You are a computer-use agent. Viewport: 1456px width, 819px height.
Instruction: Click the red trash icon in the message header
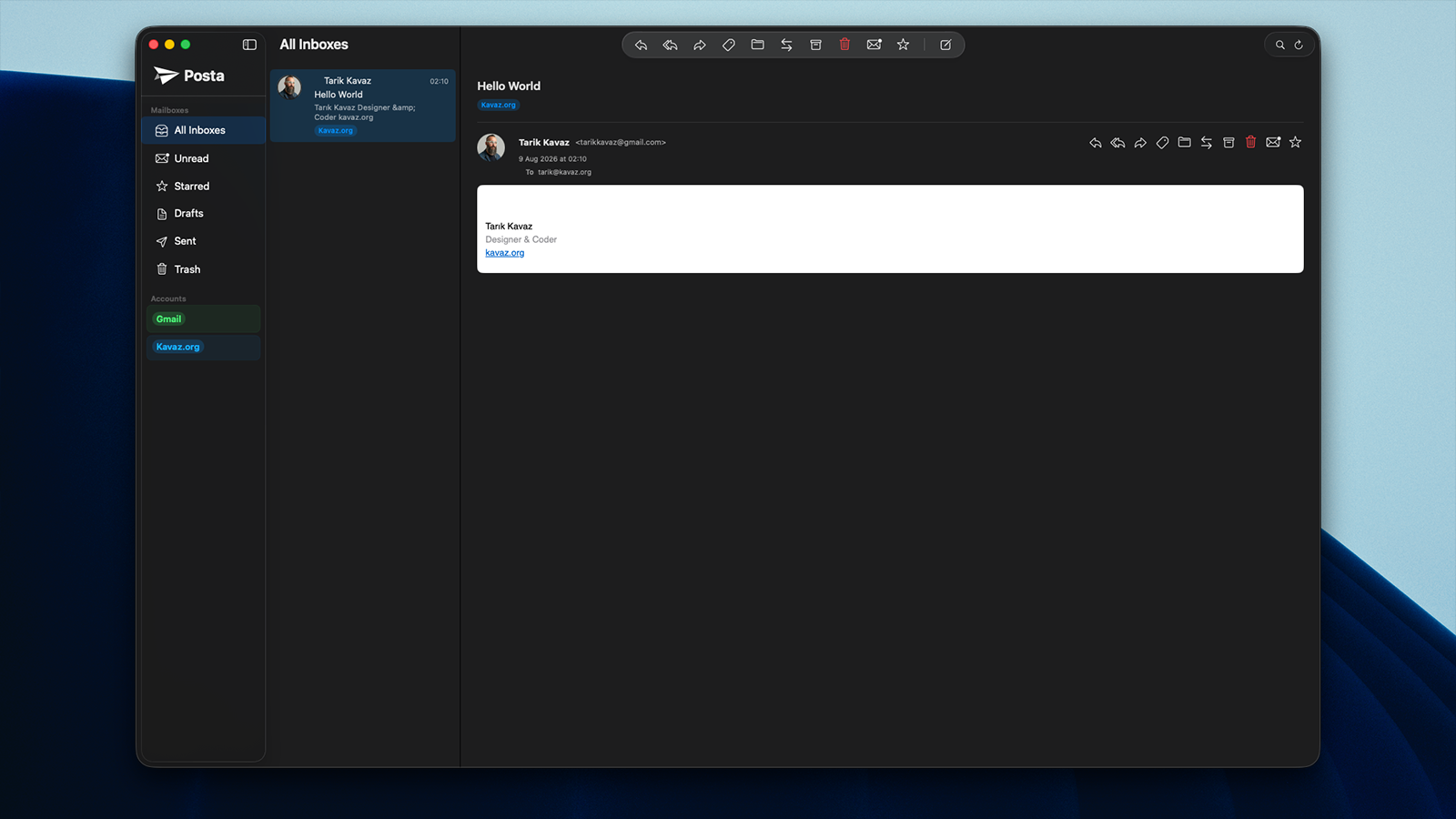1250,142
